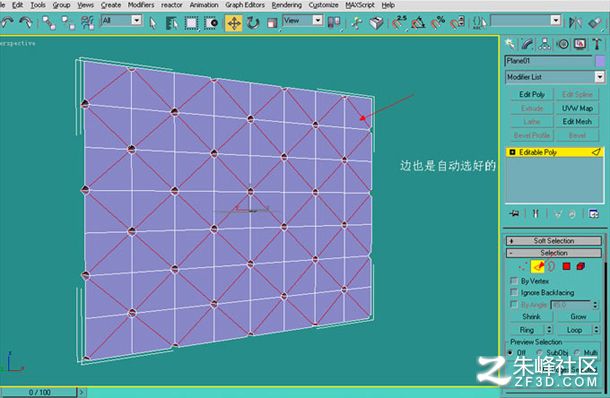
Task: Open the Hierarchy command panel tab
Action: coord(544,44)
